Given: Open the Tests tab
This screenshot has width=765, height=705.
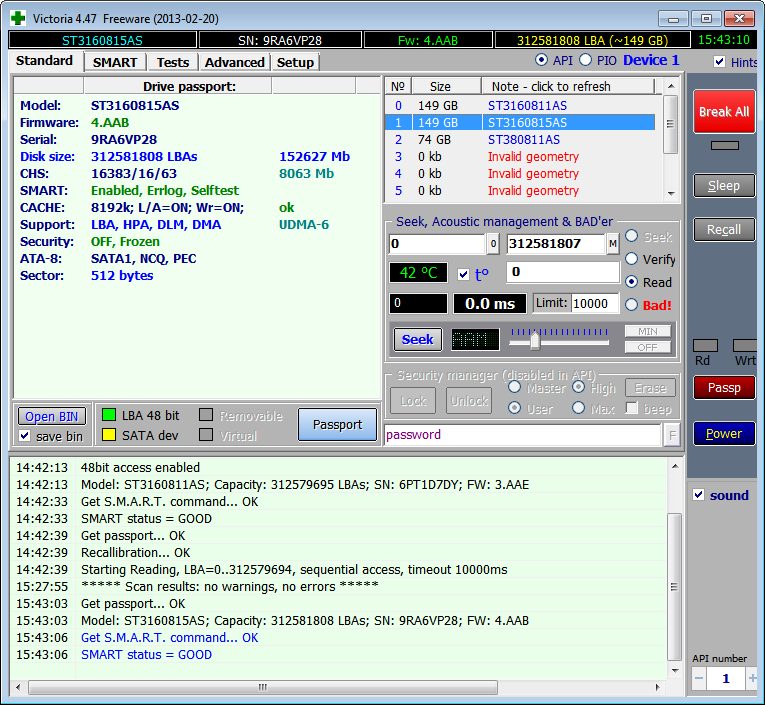Looking at the screenshot, I should click(x=173, y=62).
